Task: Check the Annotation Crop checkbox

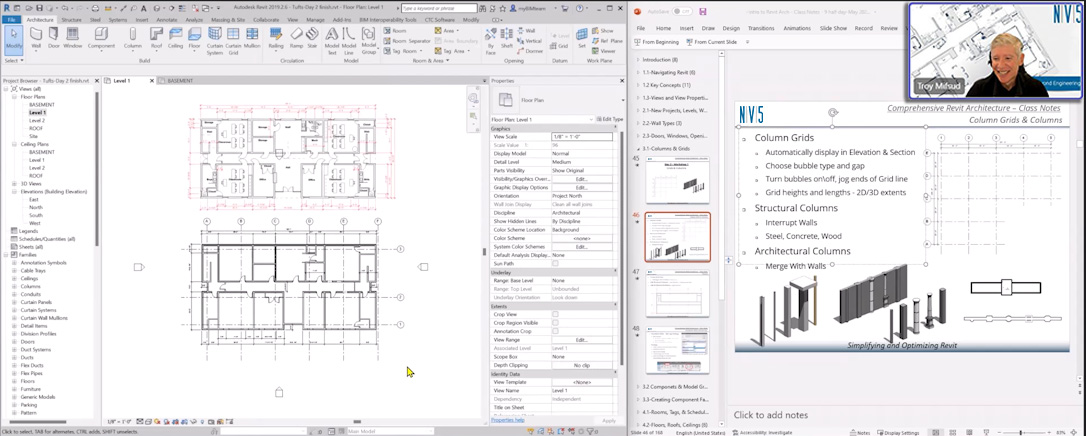Action: [555, 331]
